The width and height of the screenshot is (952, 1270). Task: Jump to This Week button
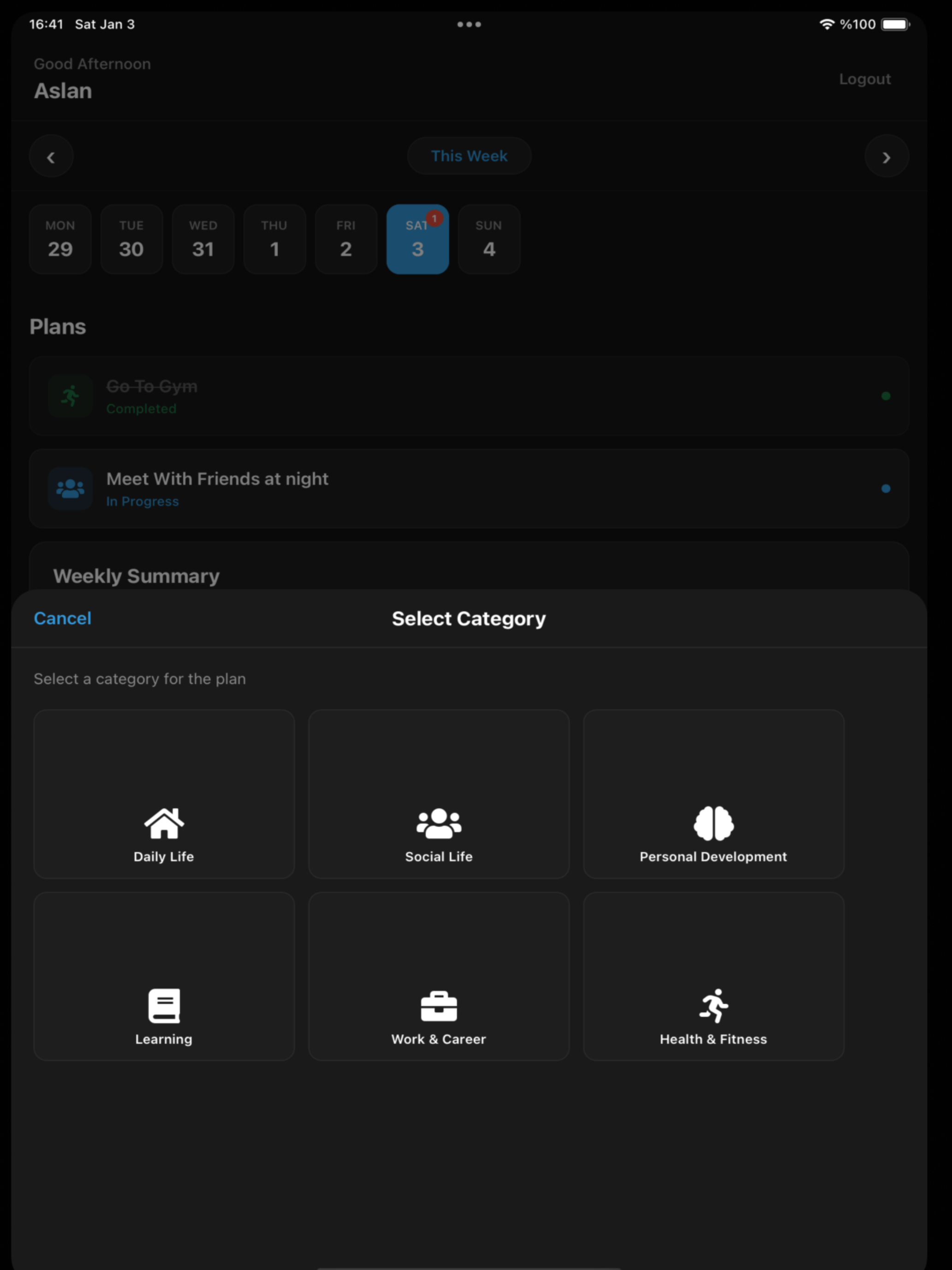tap(469, 156)
